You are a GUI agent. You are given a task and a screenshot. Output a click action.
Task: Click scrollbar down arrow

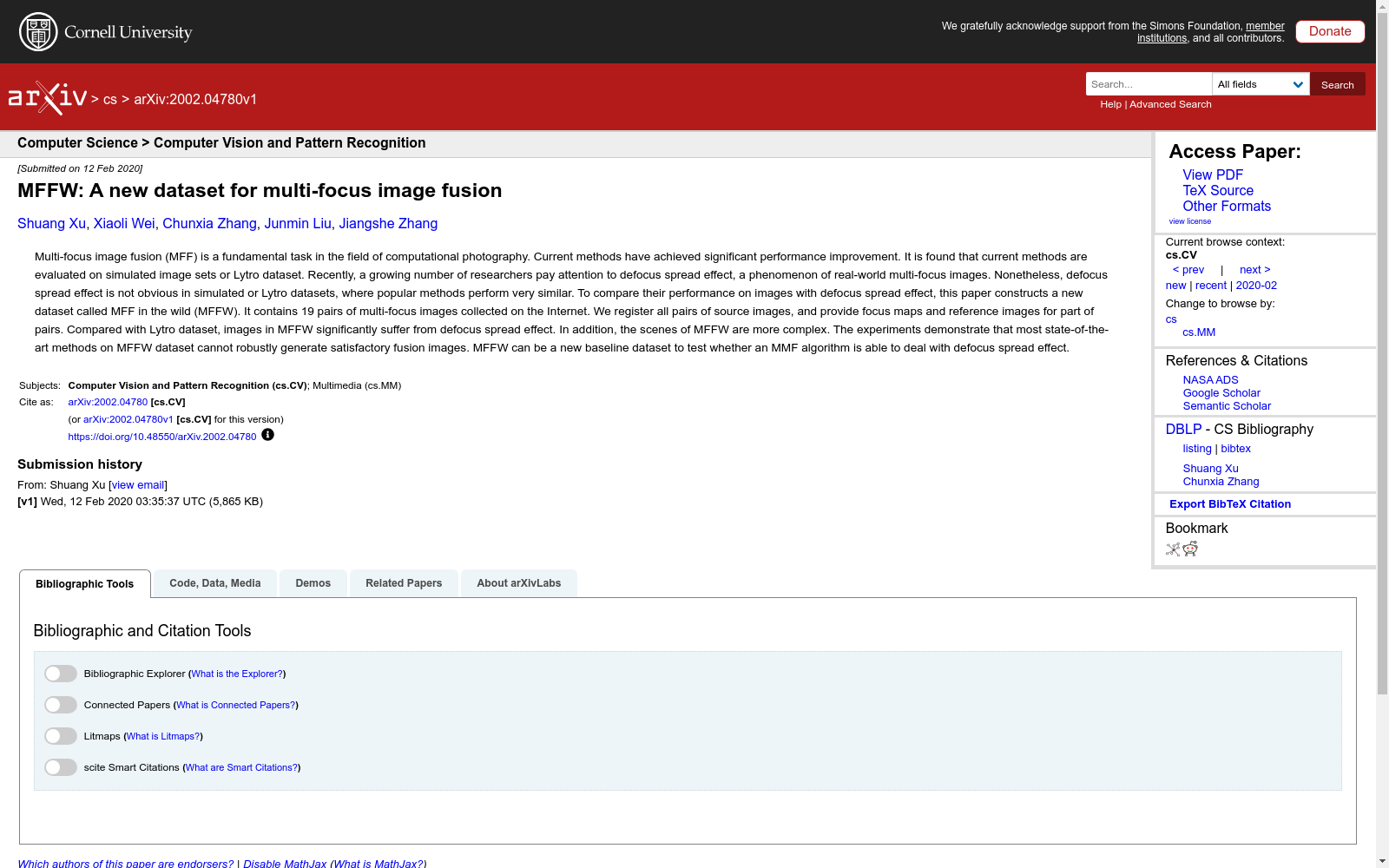point(1382,861)
